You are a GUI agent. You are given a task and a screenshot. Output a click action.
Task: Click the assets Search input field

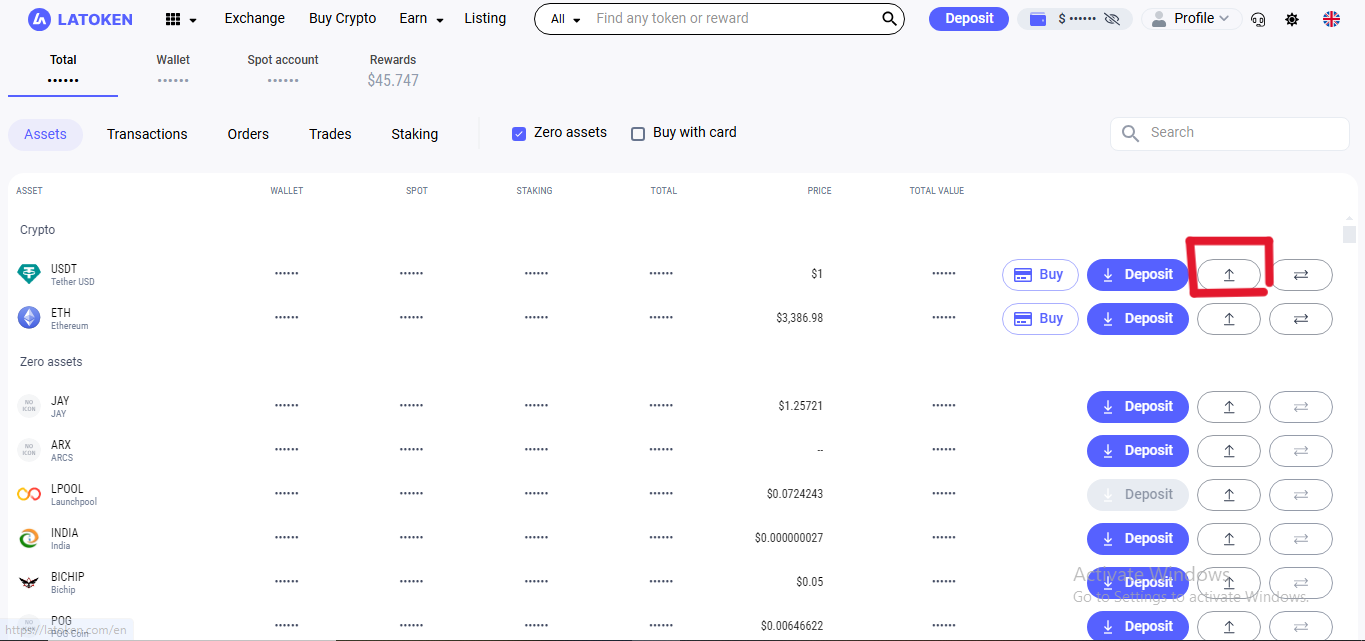(1240, 133)
